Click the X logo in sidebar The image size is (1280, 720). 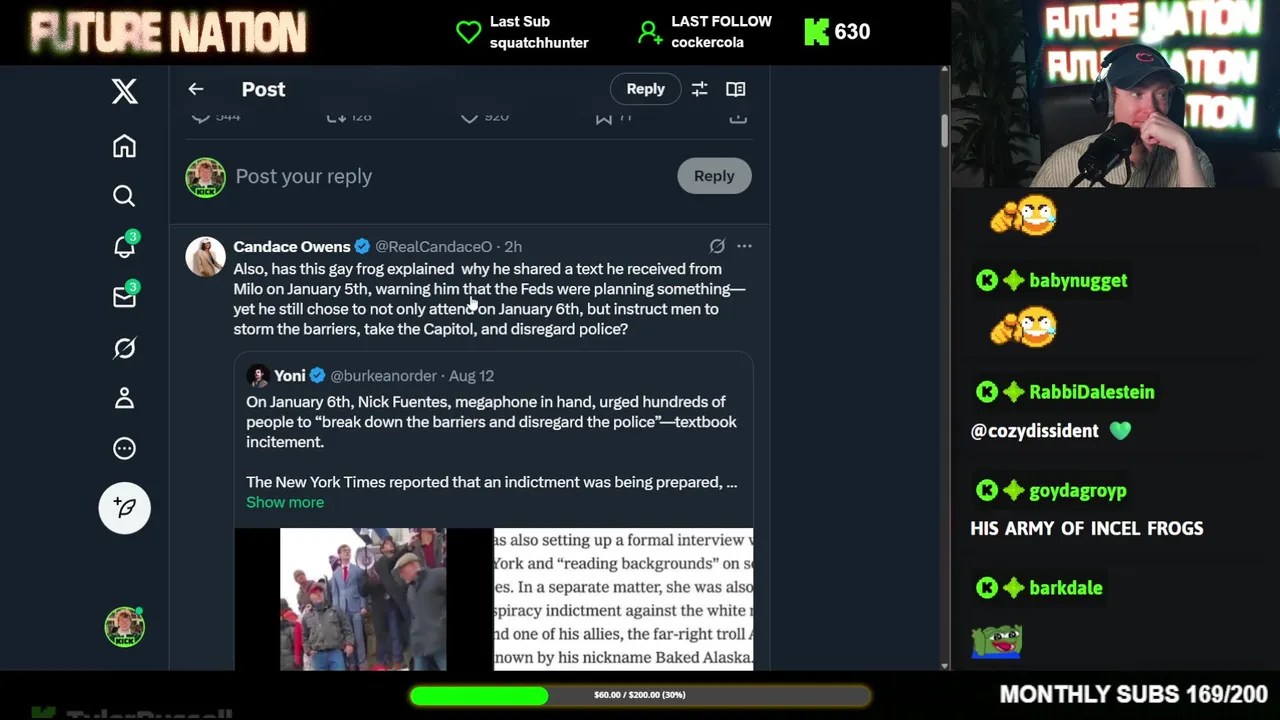click(124, 91)
